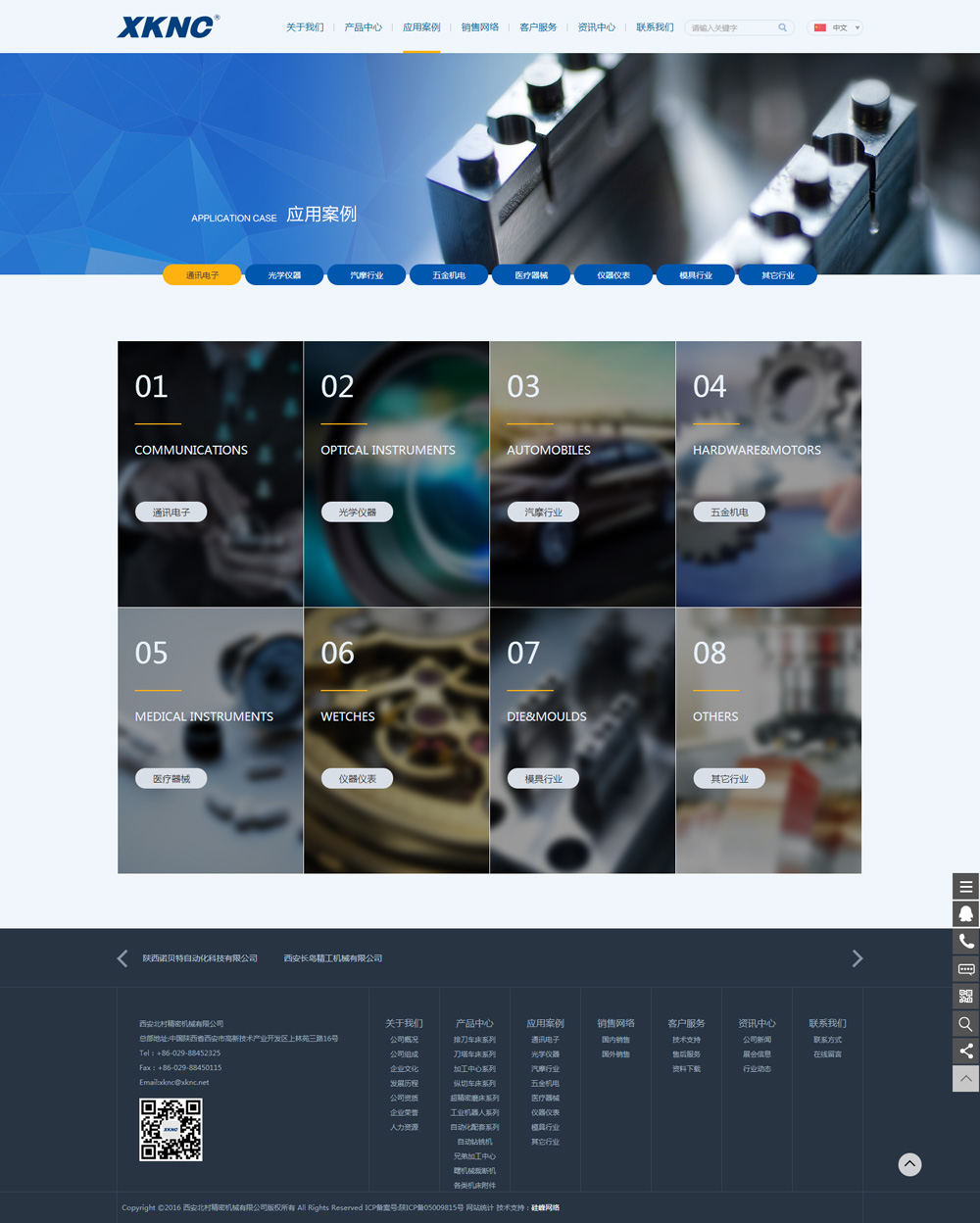Open 产品中心 in the top navigation

[x=363, y=27]
